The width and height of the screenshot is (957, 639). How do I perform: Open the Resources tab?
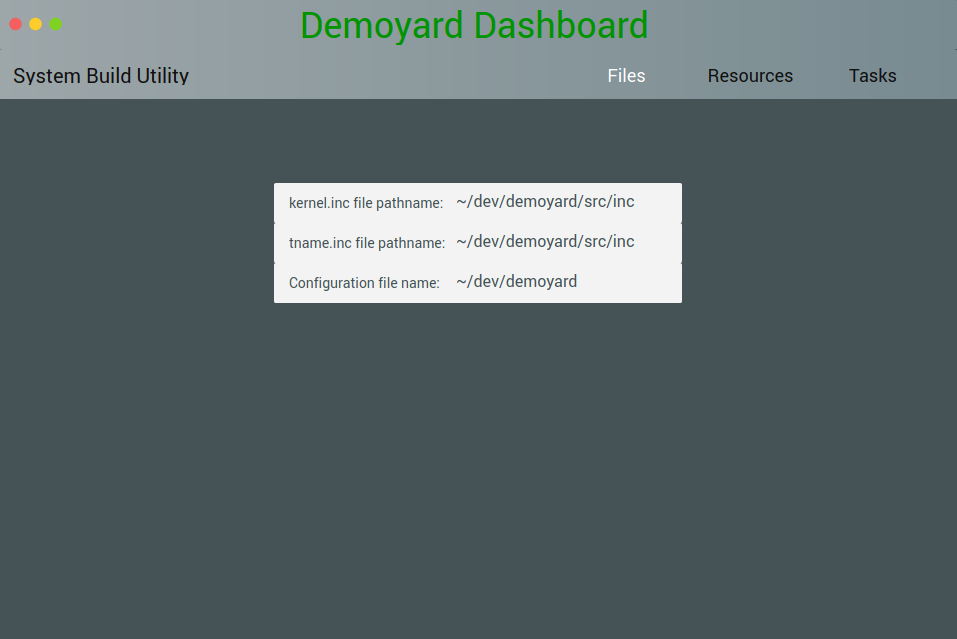click(750, 76)
